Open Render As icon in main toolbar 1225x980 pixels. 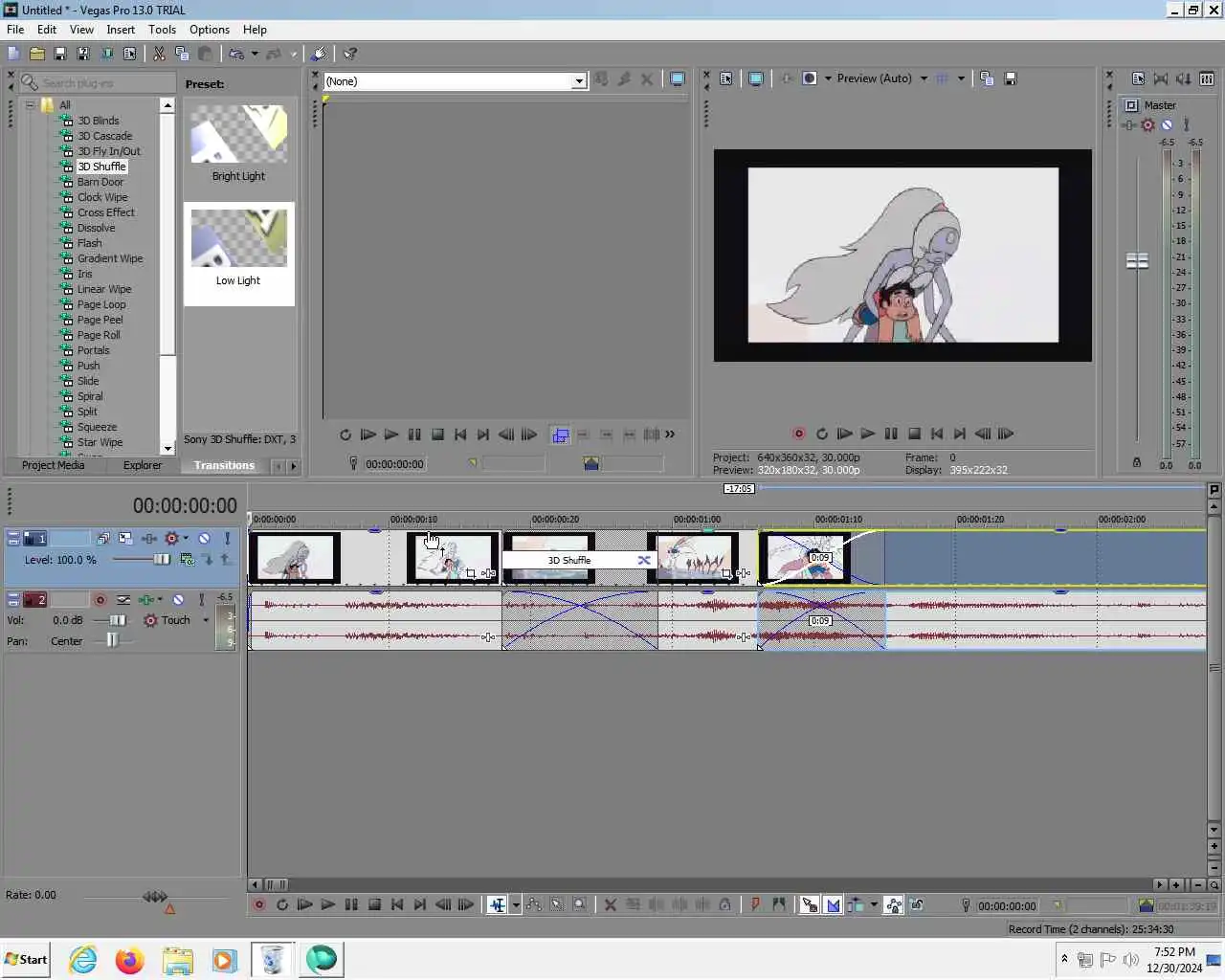point(106,55)
